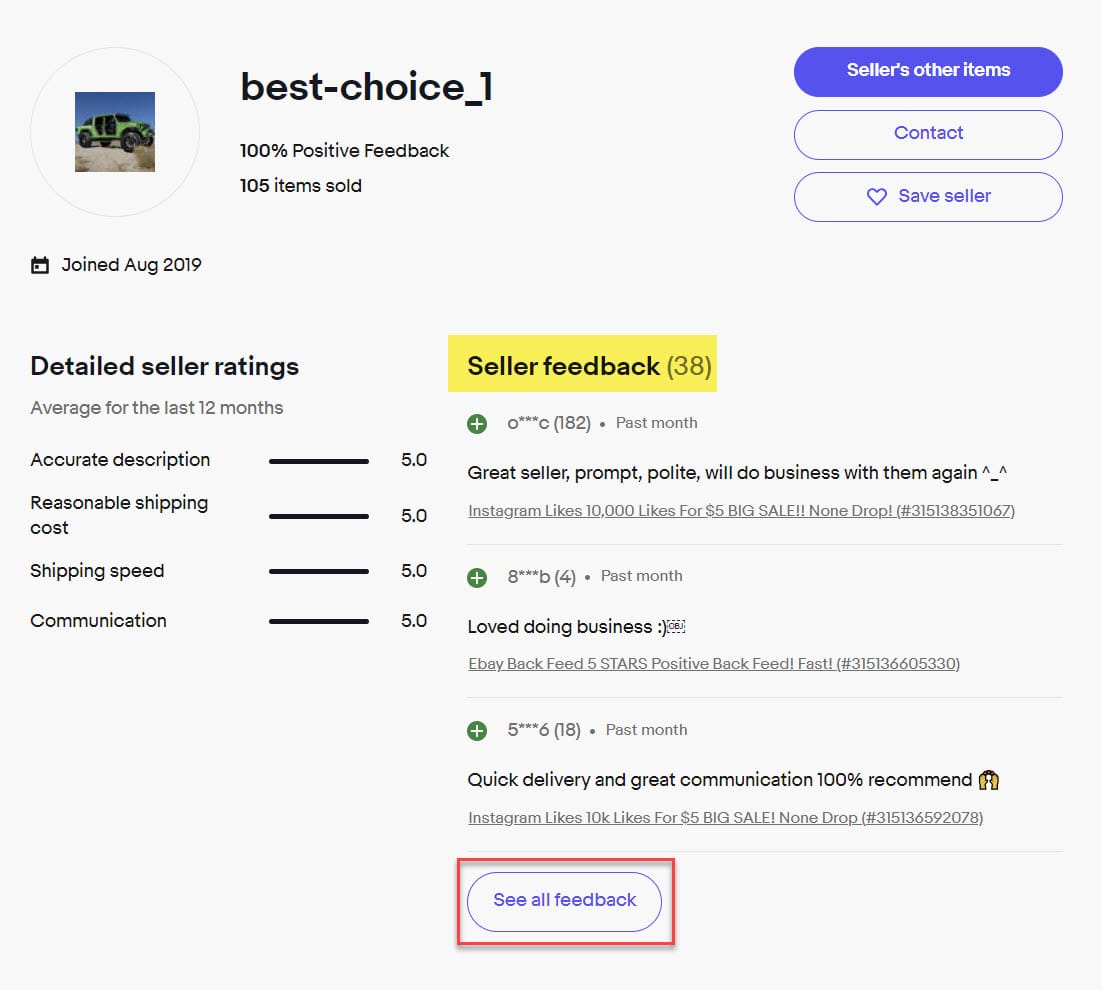
Task: Click the best-choice_1 seller name
Action: [x=366, y=88]
